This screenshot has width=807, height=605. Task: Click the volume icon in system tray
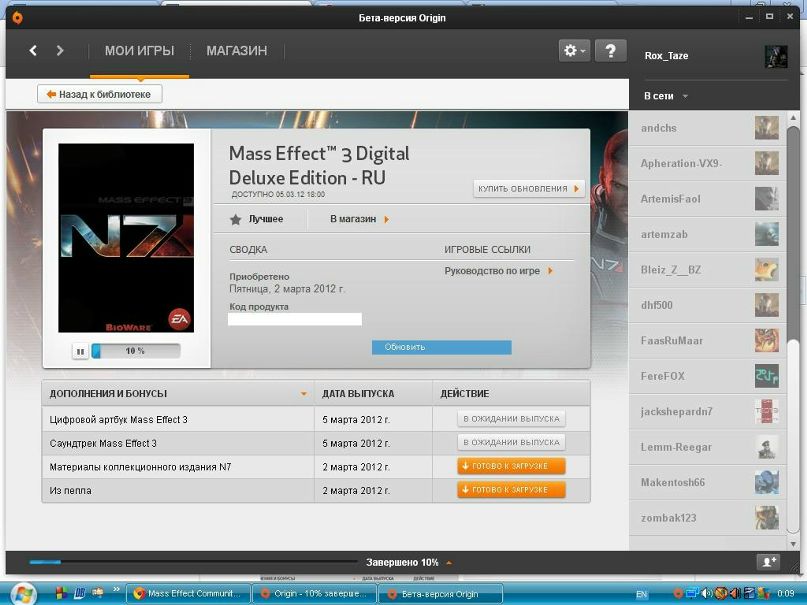click(x=708, y=594)
